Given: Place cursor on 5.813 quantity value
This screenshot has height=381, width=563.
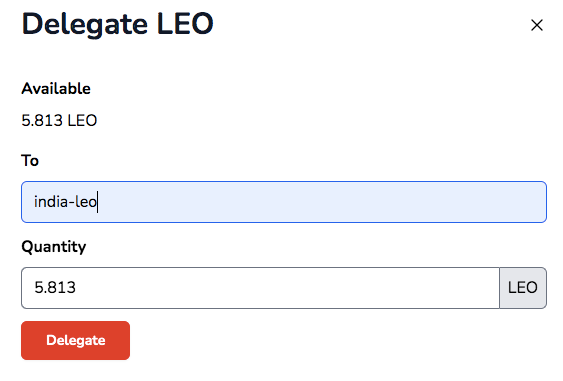Looking at the screenshot, I should point(55,288).
